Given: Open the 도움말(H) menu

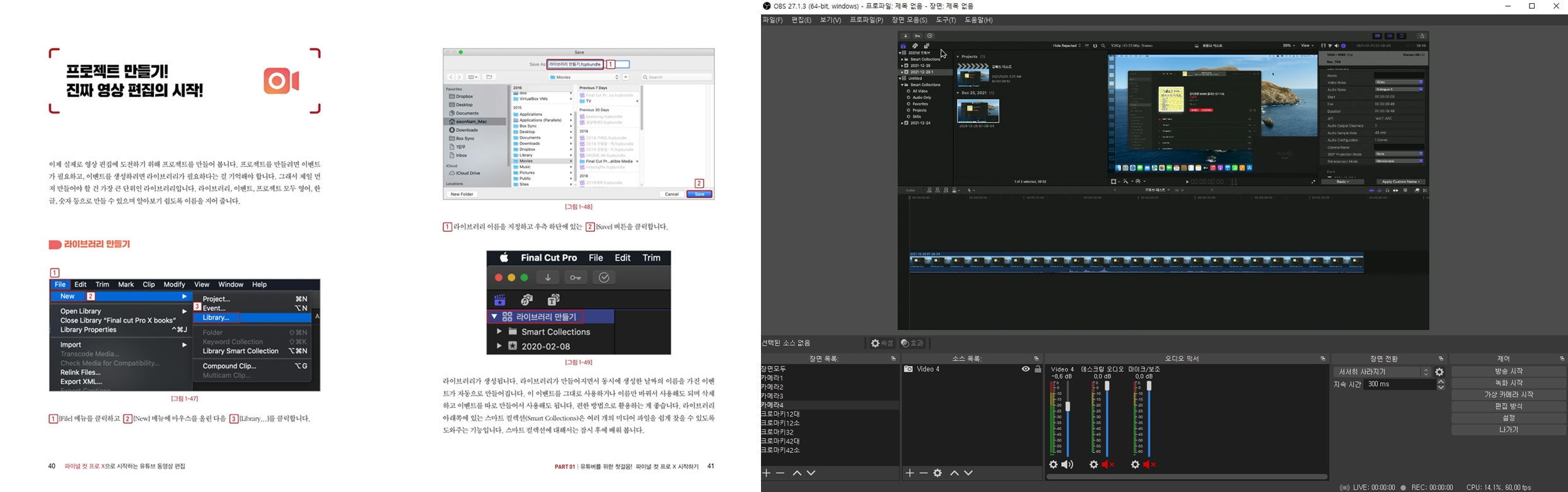Looking at the screenshot, I should coord(979,21).
